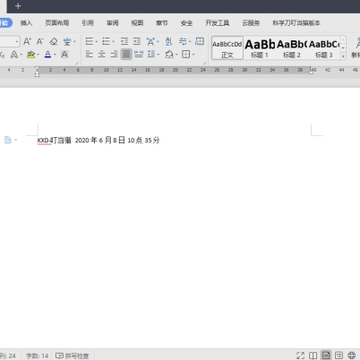Screen dimensions: 360x360
Task: Enter full screen view from status bar
Action: tap(301, 355)
